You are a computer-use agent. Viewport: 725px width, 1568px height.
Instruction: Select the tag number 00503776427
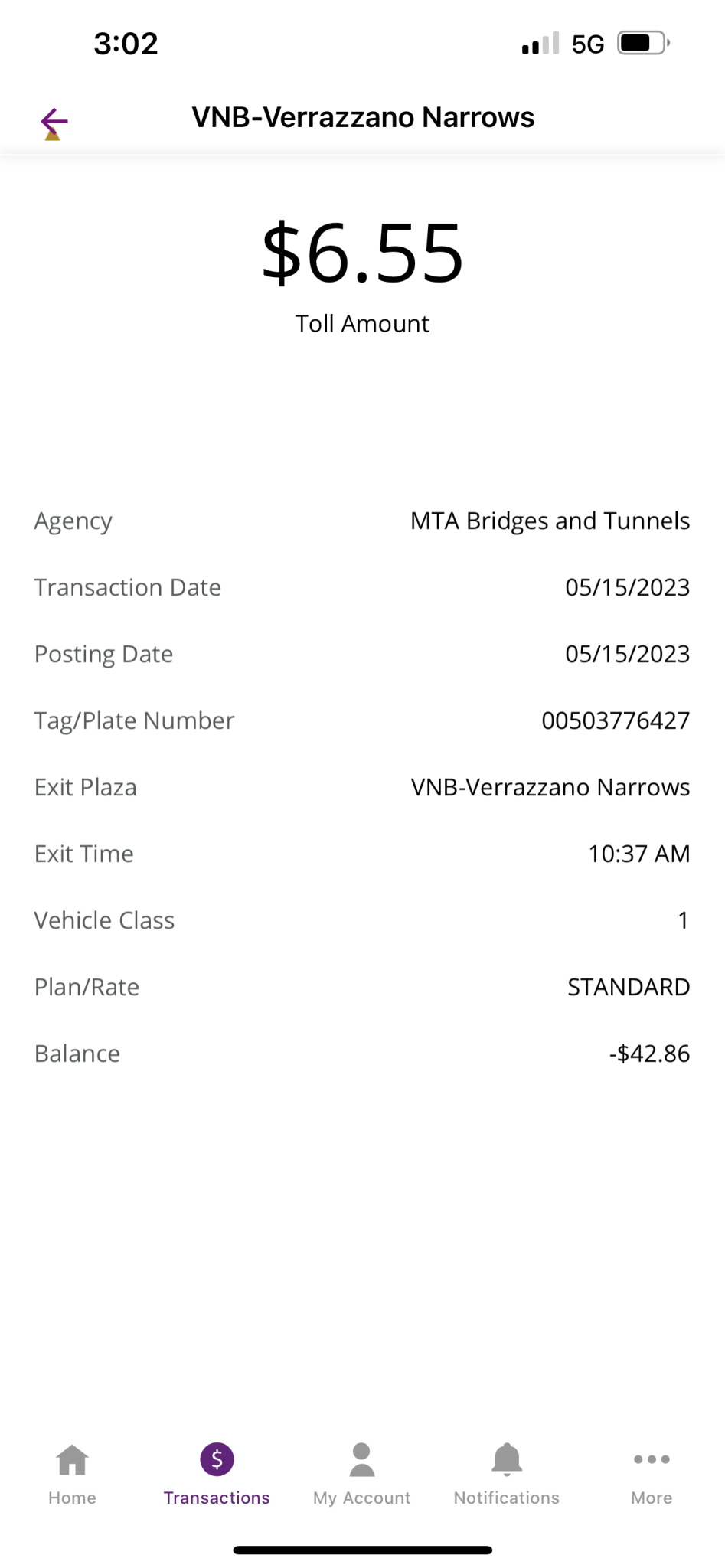[x=616, y=720]
